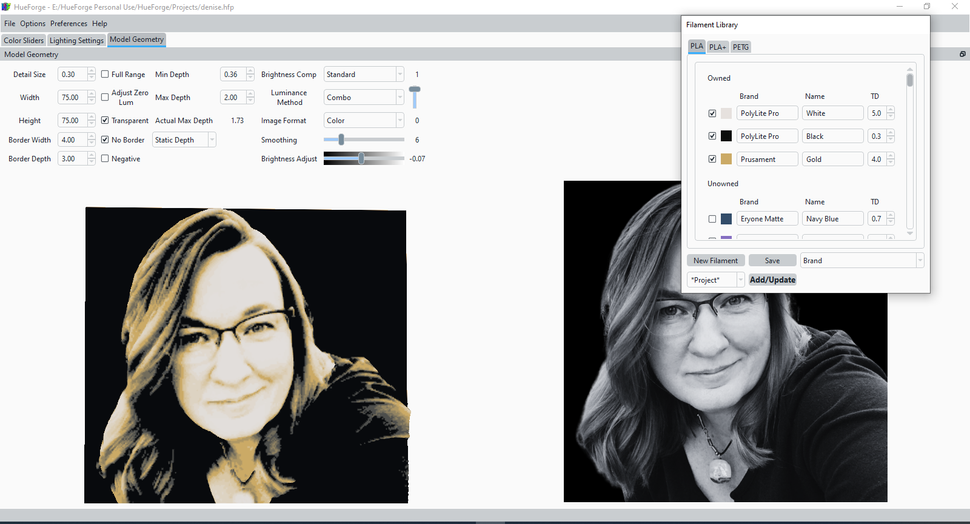This screenshot has height=524, width=970.
Task: Click the Add/Update button
Action: pyautogui.click(x=773, y=280)
